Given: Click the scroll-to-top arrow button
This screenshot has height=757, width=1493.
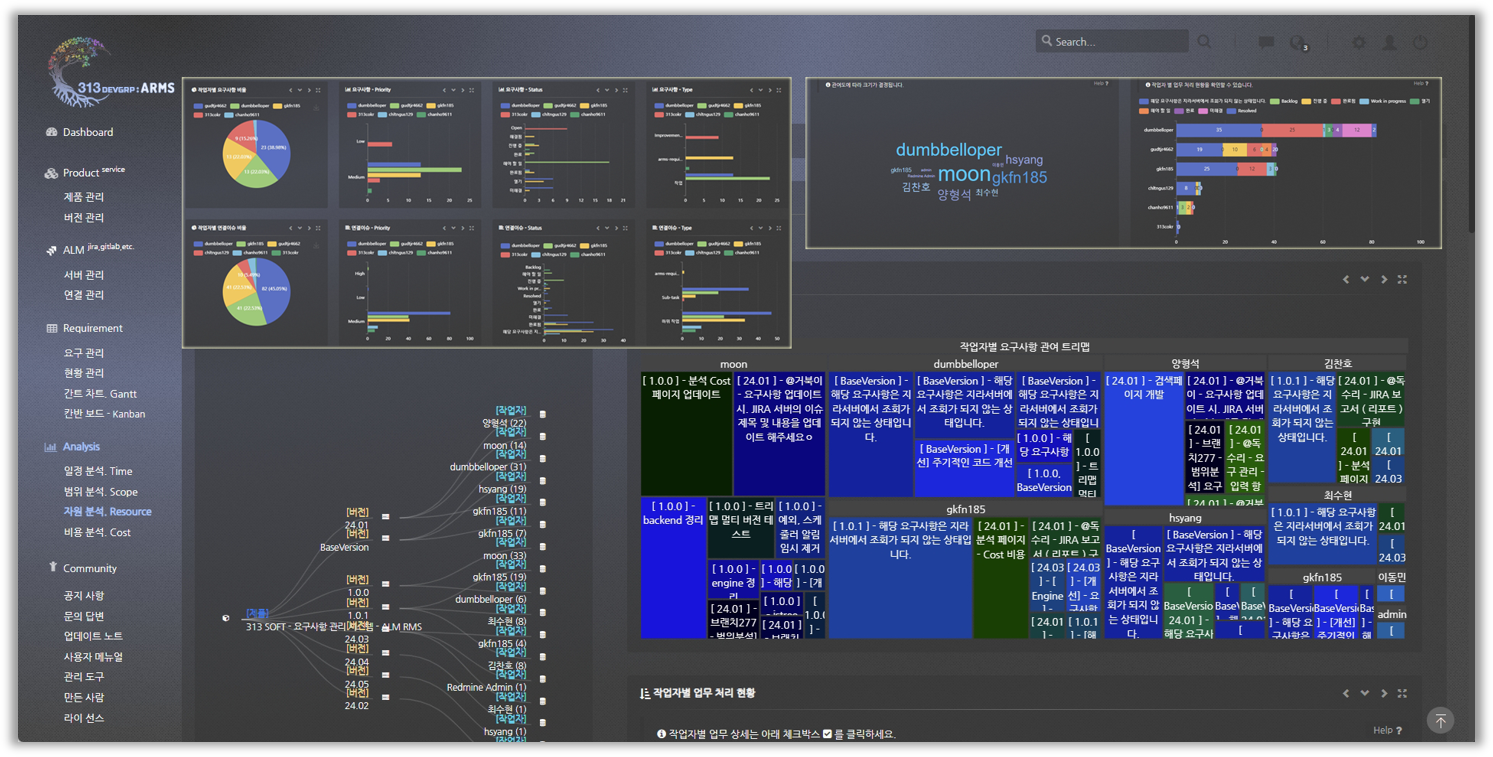Looking at the screenshot, I should pyautogui.click(x=1440, y=720).
